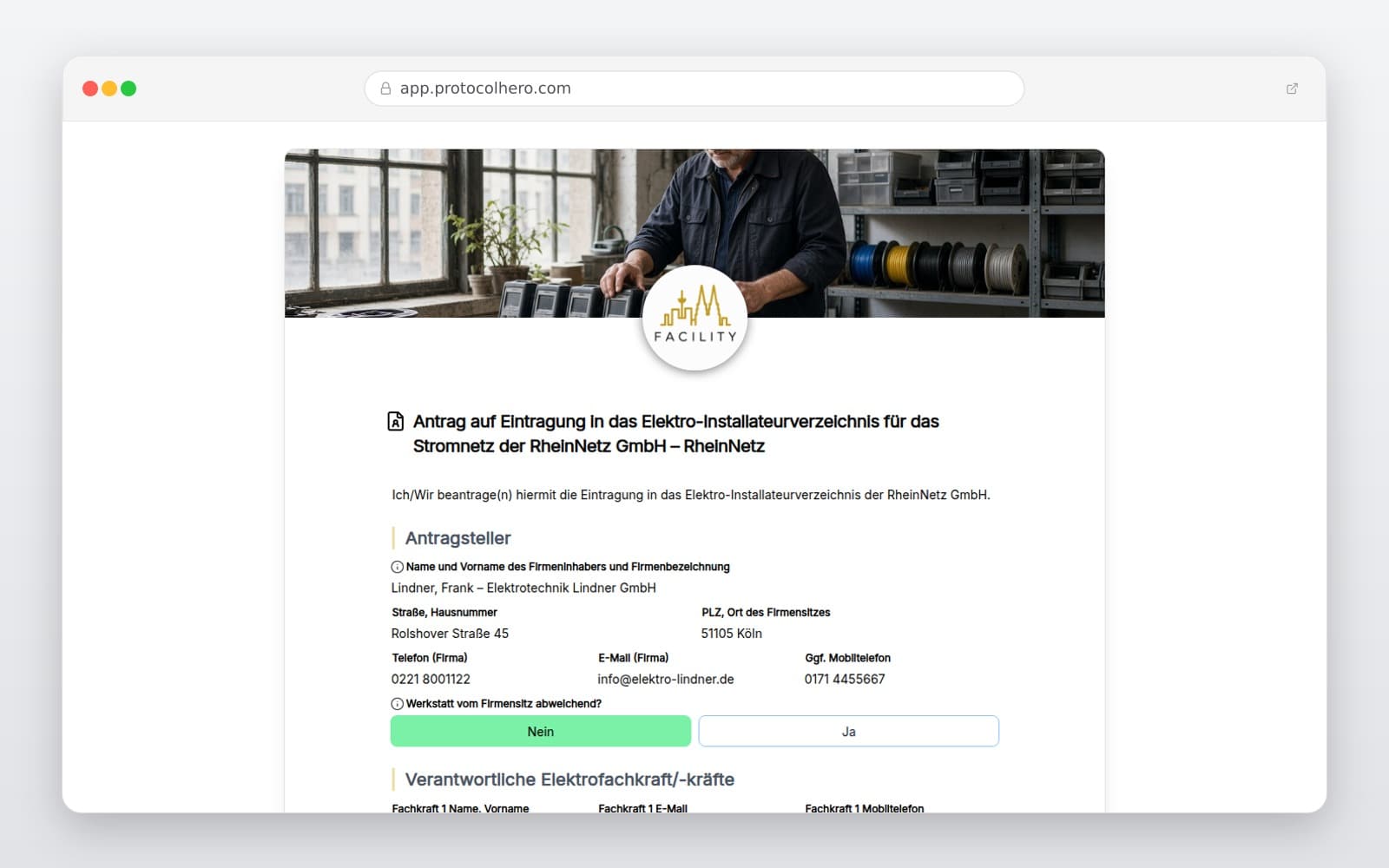Click the red close window button
The image size is (1389, 868).
coord(90,89)
